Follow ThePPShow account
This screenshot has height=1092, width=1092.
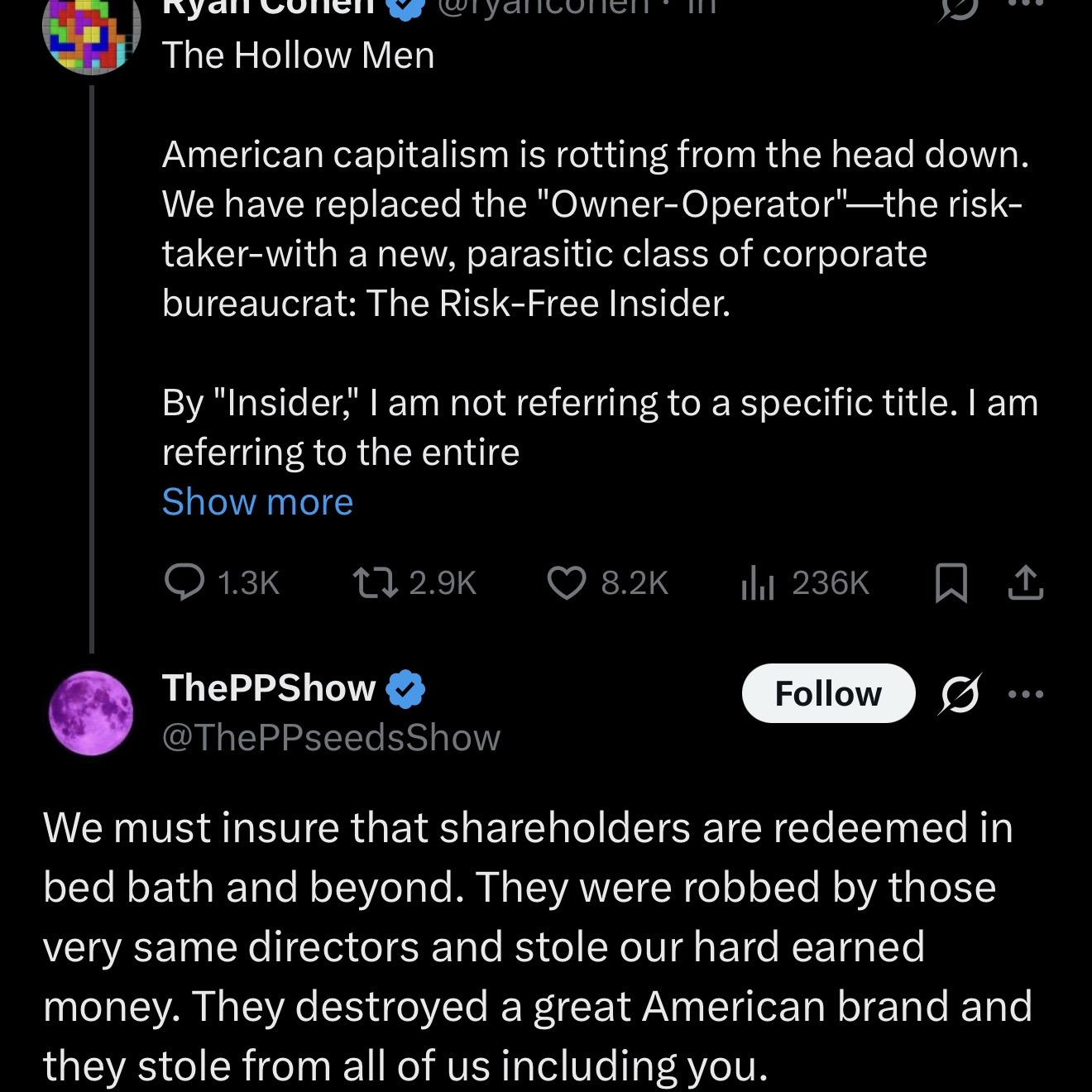tap(828, 693)
